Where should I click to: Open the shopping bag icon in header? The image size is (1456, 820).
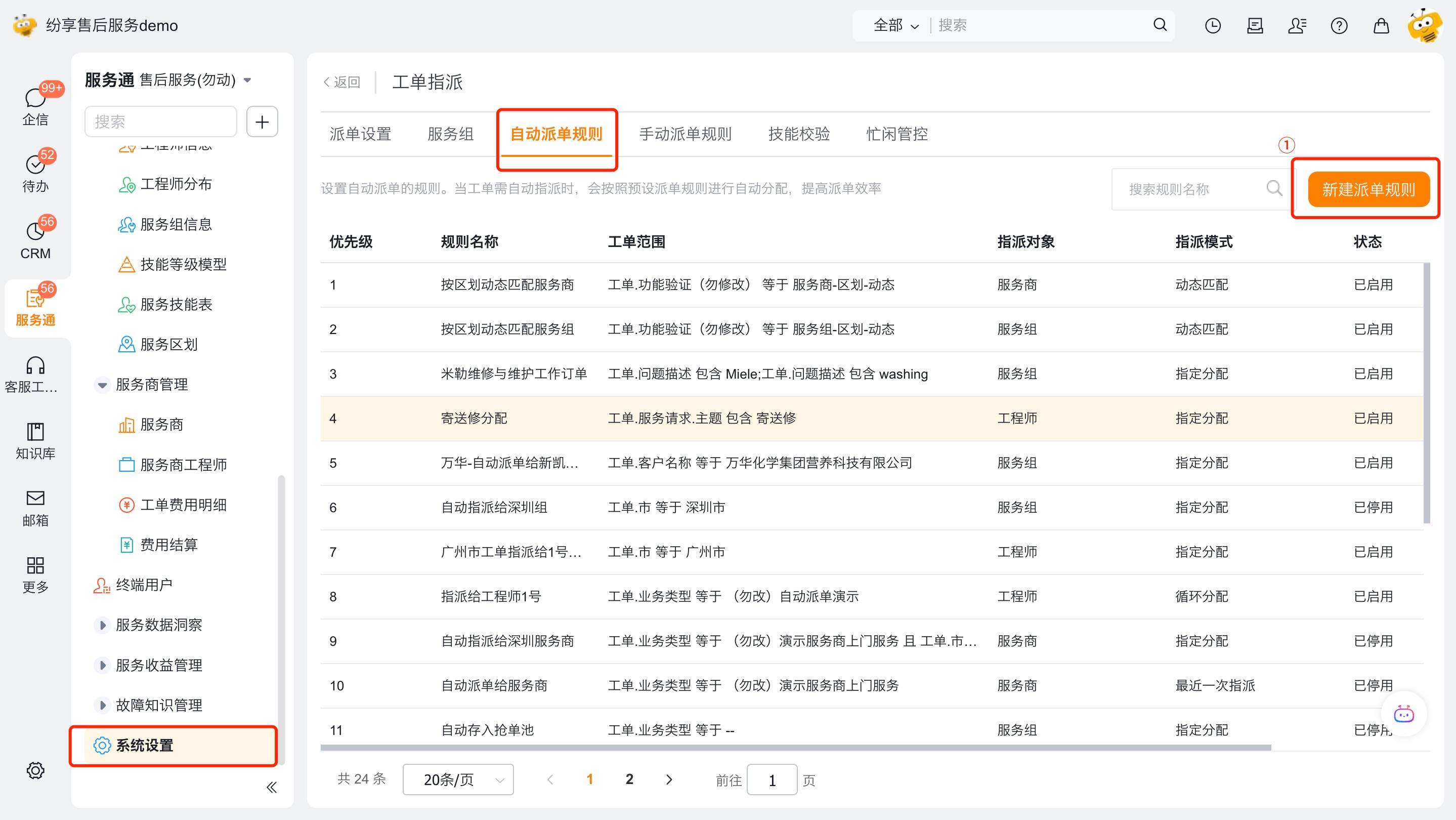1381,25
